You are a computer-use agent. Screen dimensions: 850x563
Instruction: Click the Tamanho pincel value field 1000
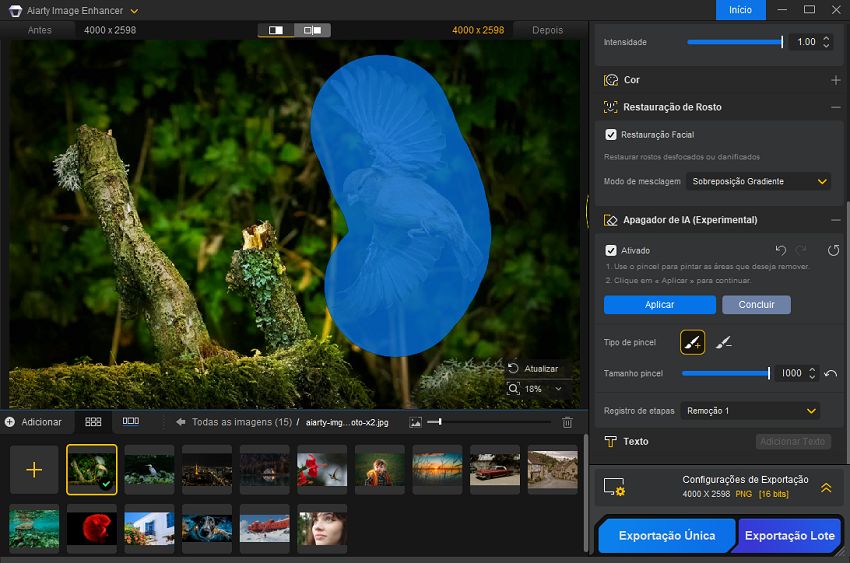[791, 373]
